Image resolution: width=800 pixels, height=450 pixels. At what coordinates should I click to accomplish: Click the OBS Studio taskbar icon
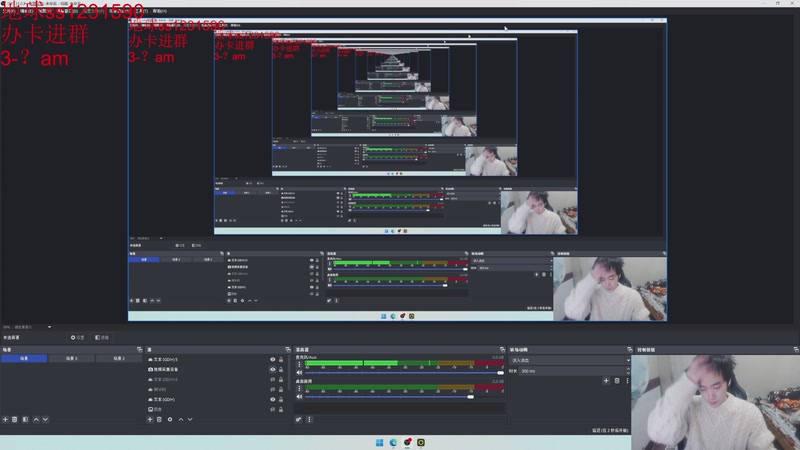(407, 442)
